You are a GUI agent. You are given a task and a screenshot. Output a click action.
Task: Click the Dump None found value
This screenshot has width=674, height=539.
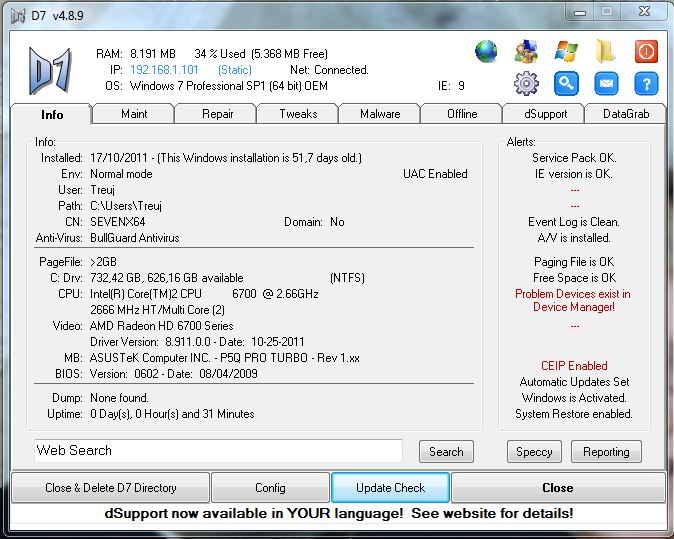119,398
